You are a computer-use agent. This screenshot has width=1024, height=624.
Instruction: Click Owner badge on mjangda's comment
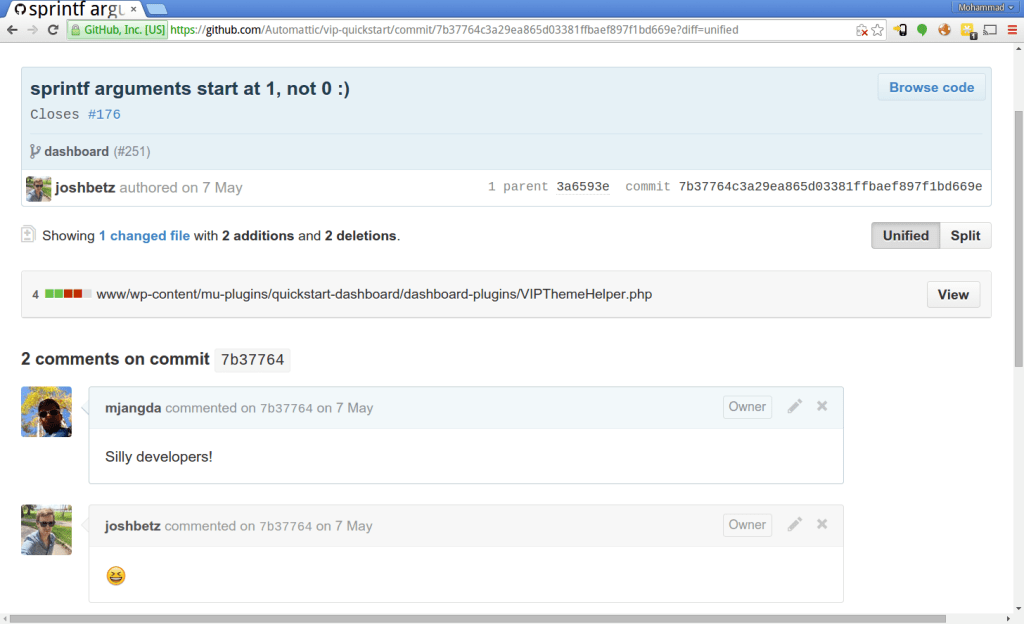(x=747, y=407)
